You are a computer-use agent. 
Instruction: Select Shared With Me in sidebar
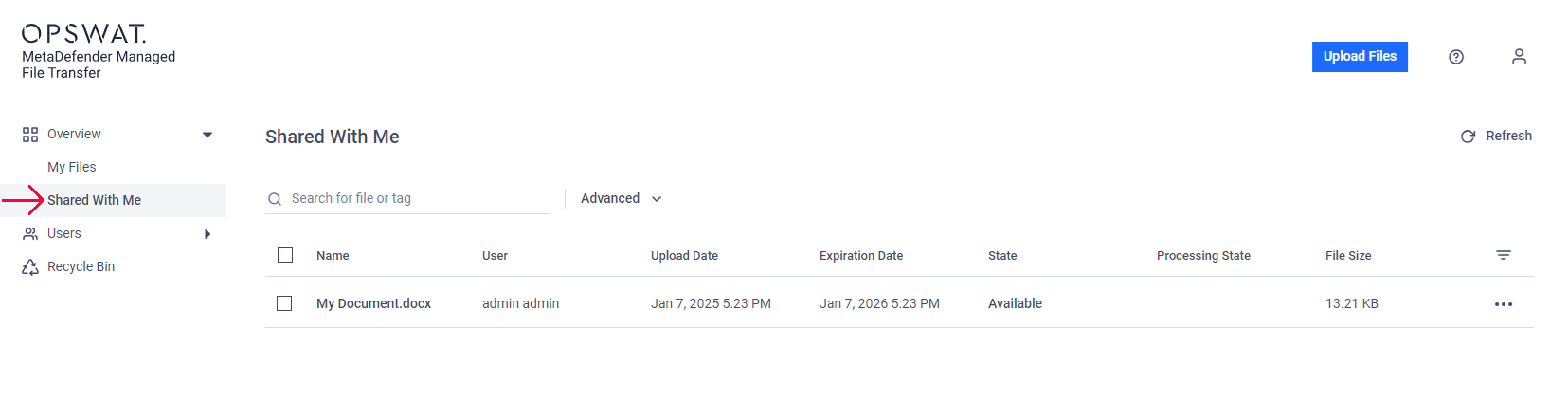[94, 200]
